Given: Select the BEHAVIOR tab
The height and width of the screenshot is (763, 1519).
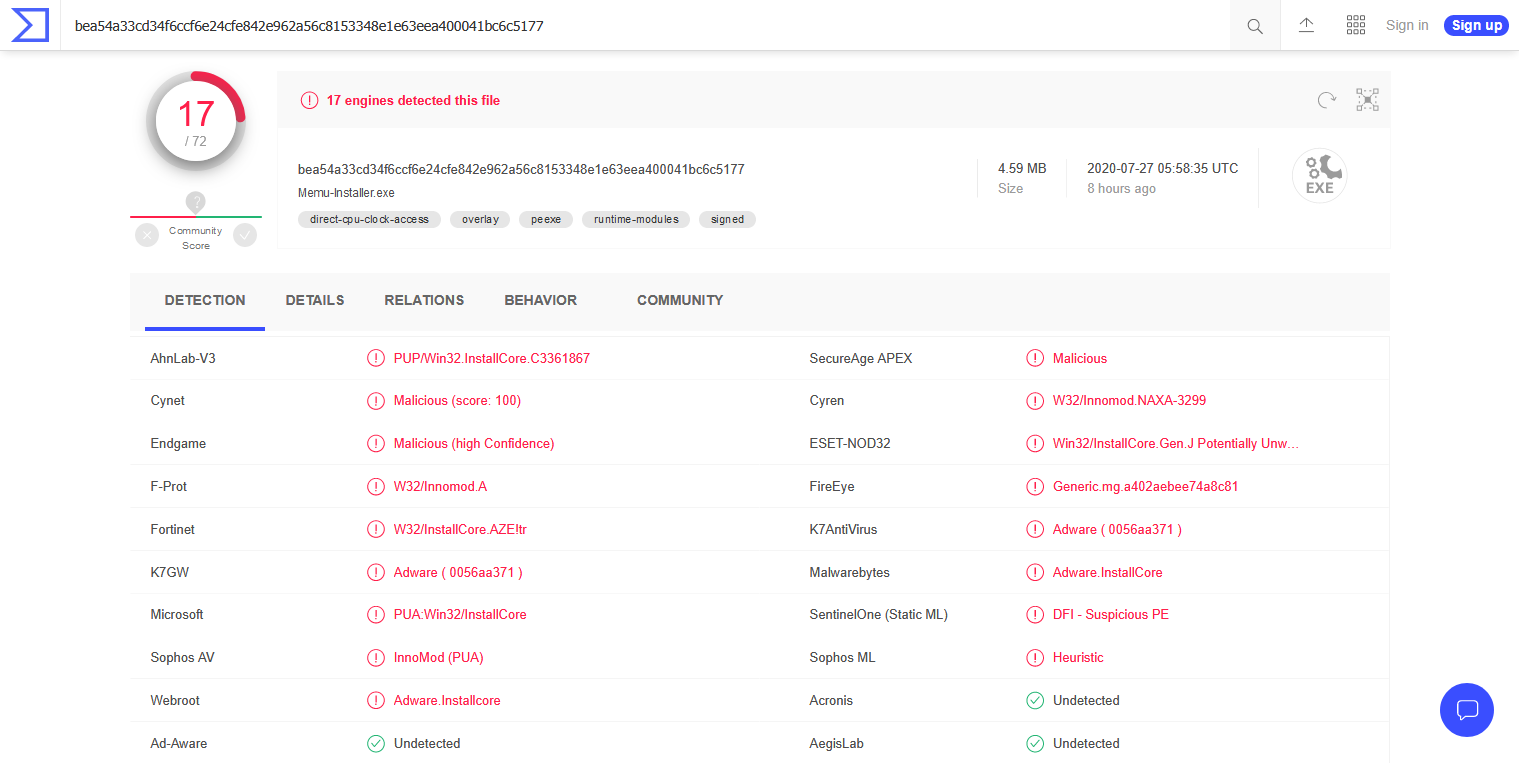Looking at the screenshot, I should tap(540, 300).
